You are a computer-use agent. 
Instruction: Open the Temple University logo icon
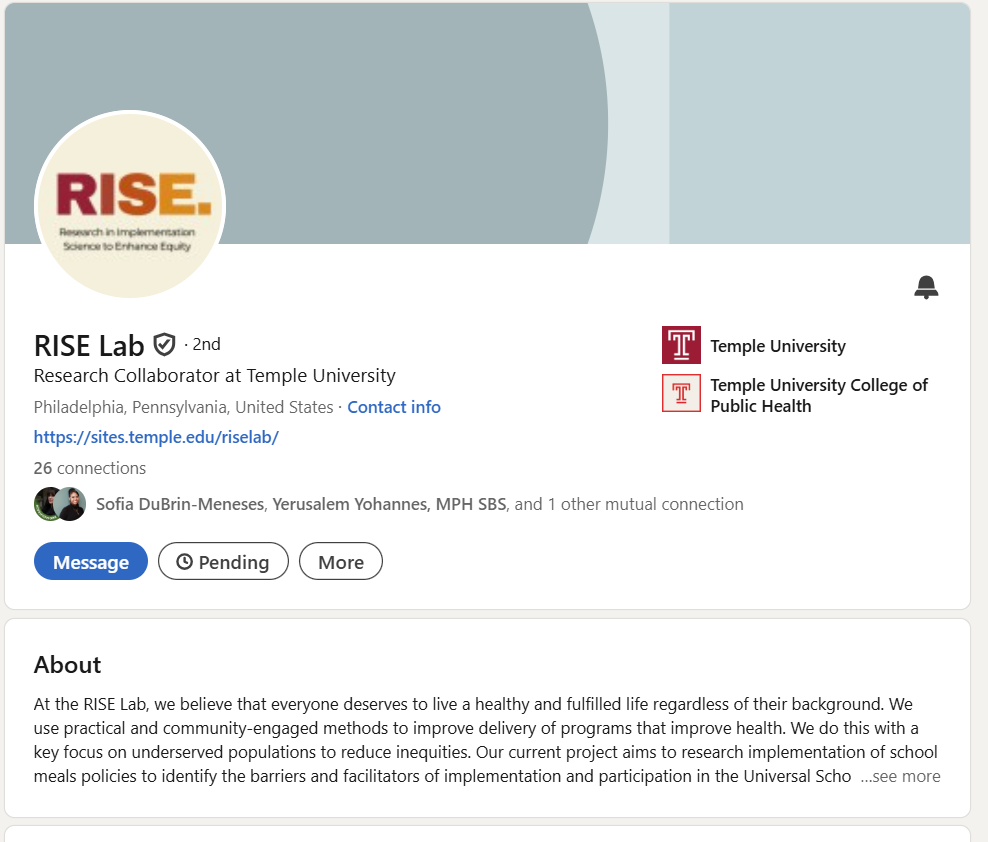(x=681, y=345)
